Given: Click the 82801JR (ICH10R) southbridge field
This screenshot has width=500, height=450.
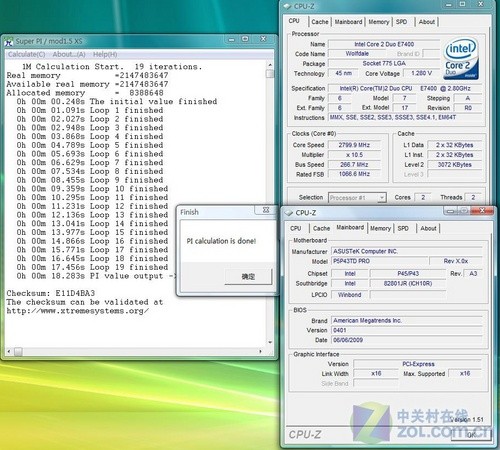Looking at the screenshot, I should coord(408,283).
